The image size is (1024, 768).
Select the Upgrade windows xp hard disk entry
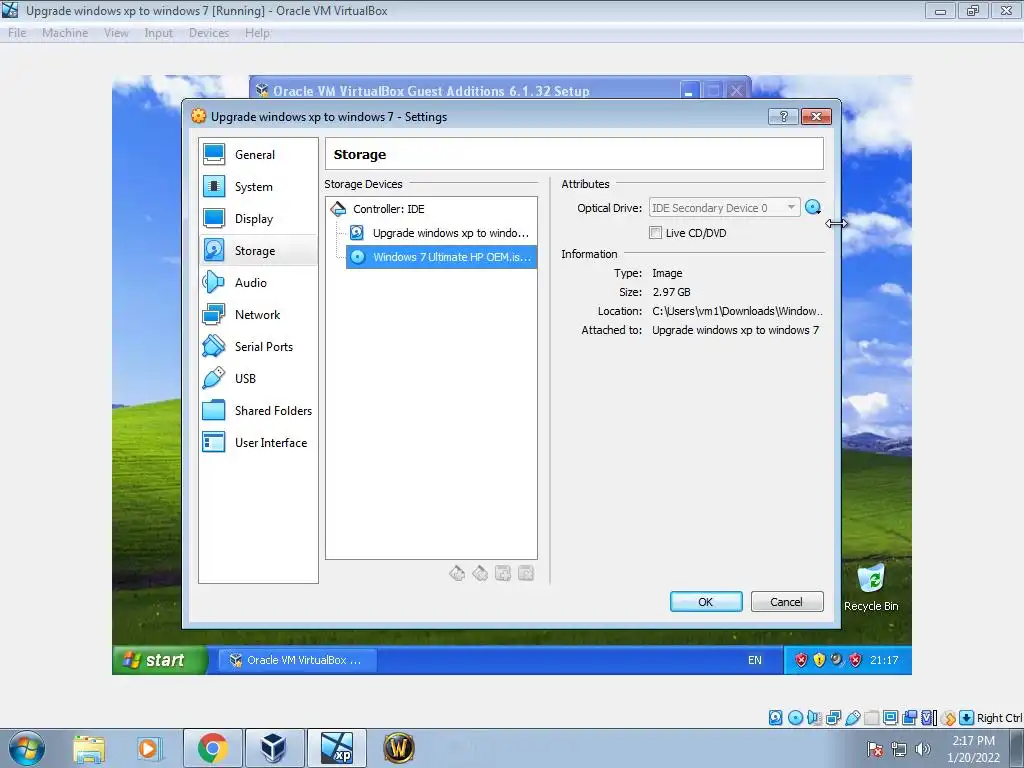pos(441,233)
